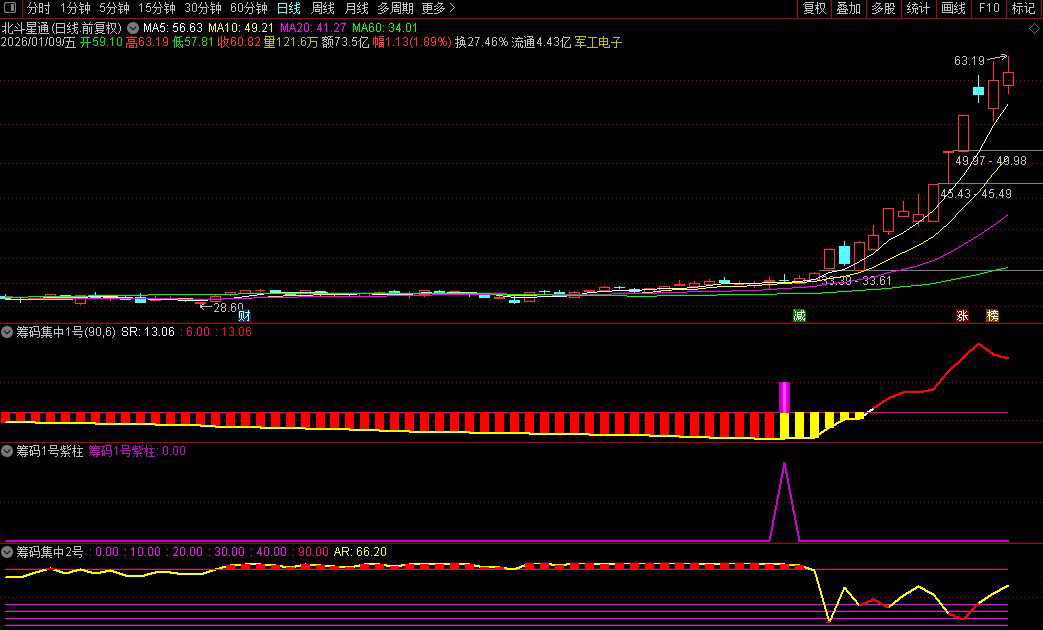Screen dimensions: 1043x630
Task: Expand the 筹码集中2号 indicator menu
Action: pyautogui.click(x=7, y=551)
